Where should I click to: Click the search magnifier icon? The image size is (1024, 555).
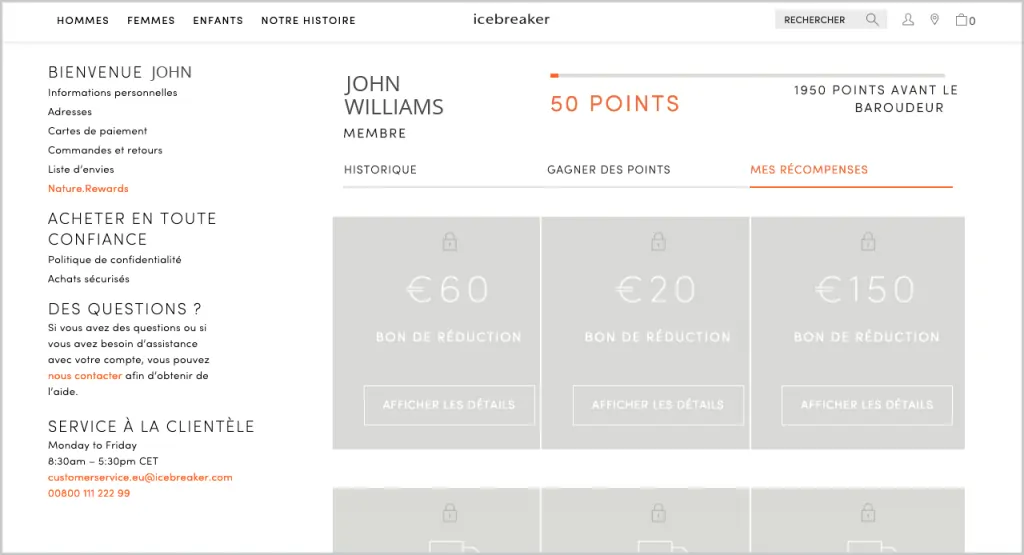click(872, 20)
